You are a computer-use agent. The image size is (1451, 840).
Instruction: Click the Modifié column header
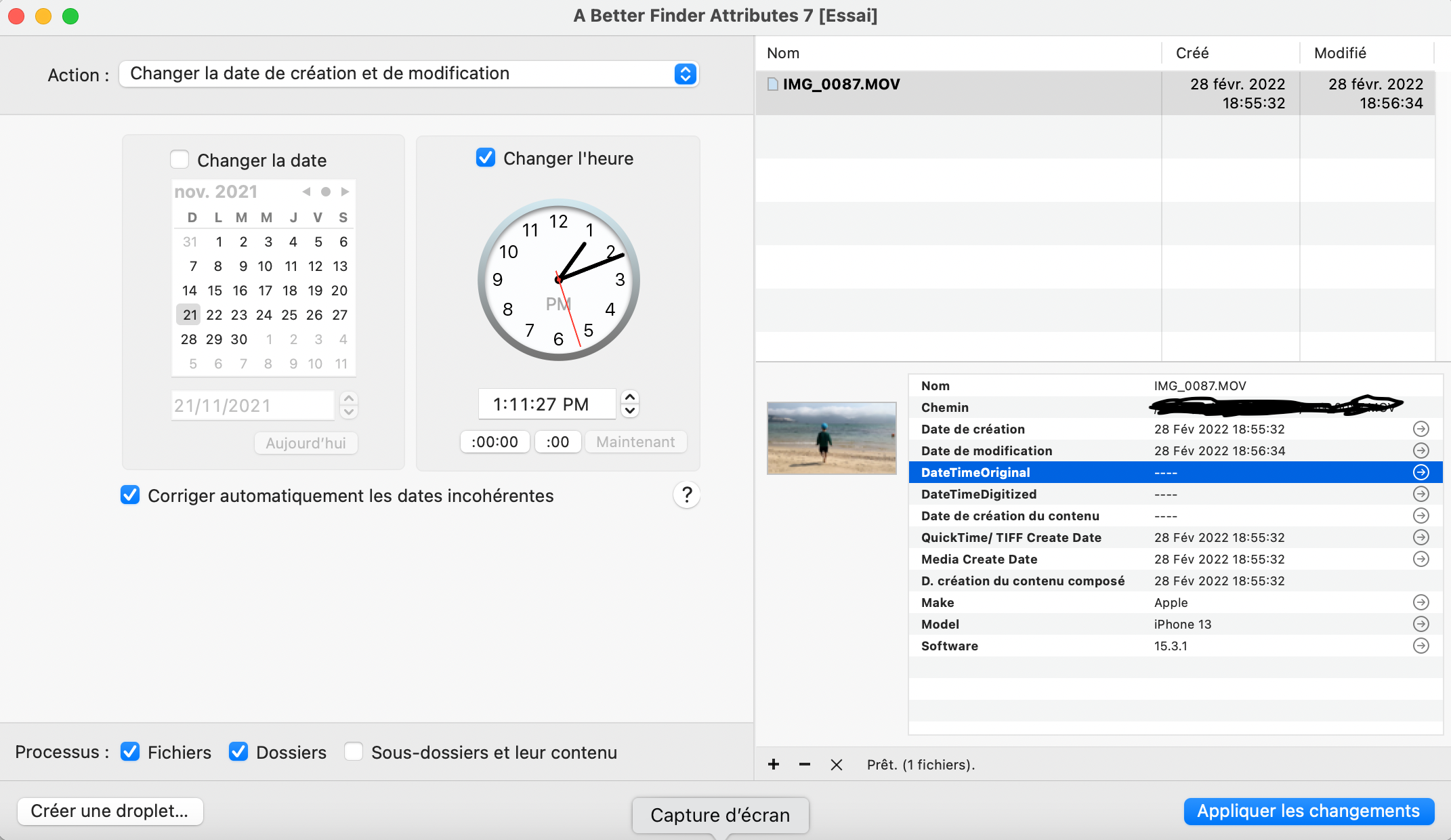pos(1339,53)
